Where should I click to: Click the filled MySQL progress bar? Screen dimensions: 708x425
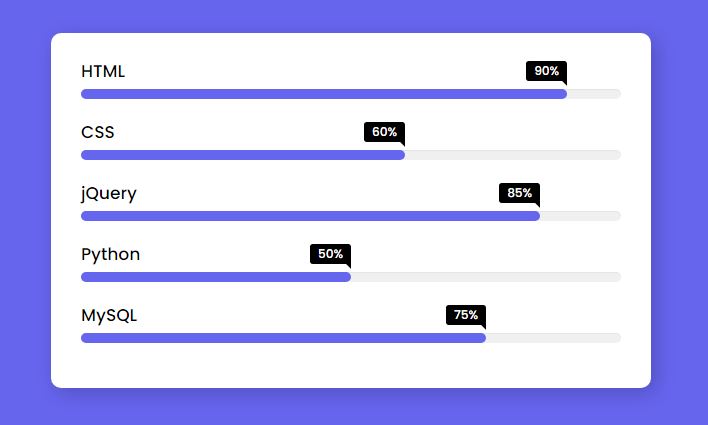tap(284, 338)
